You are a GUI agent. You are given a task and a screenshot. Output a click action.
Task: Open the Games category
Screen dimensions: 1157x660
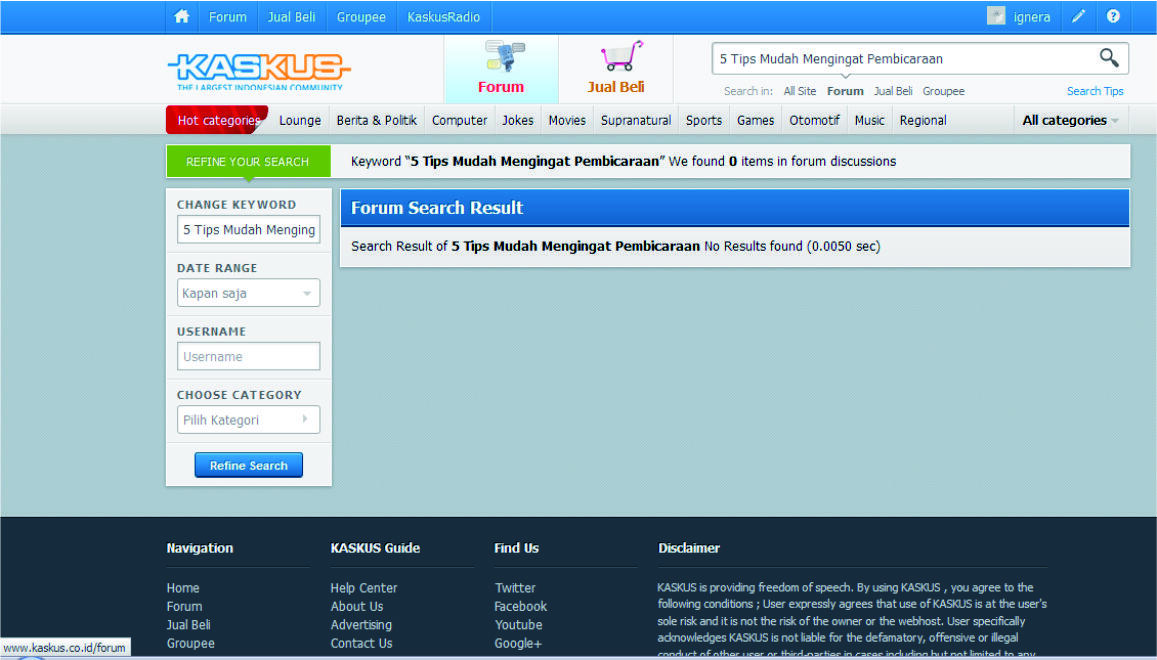tap(756, 120)
